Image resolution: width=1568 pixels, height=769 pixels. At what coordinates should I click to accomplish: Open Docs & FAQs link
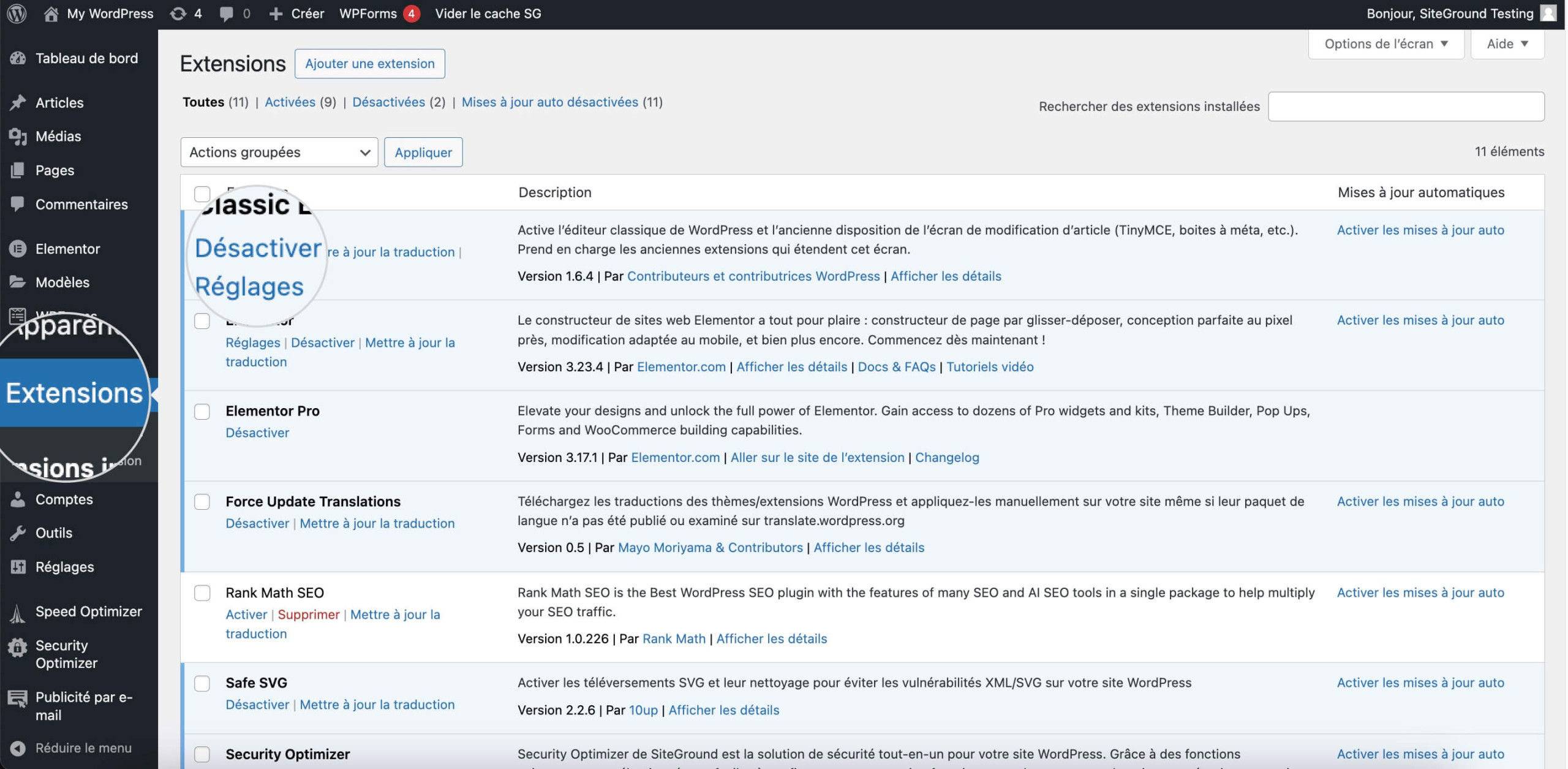click(x=897, y=366)
